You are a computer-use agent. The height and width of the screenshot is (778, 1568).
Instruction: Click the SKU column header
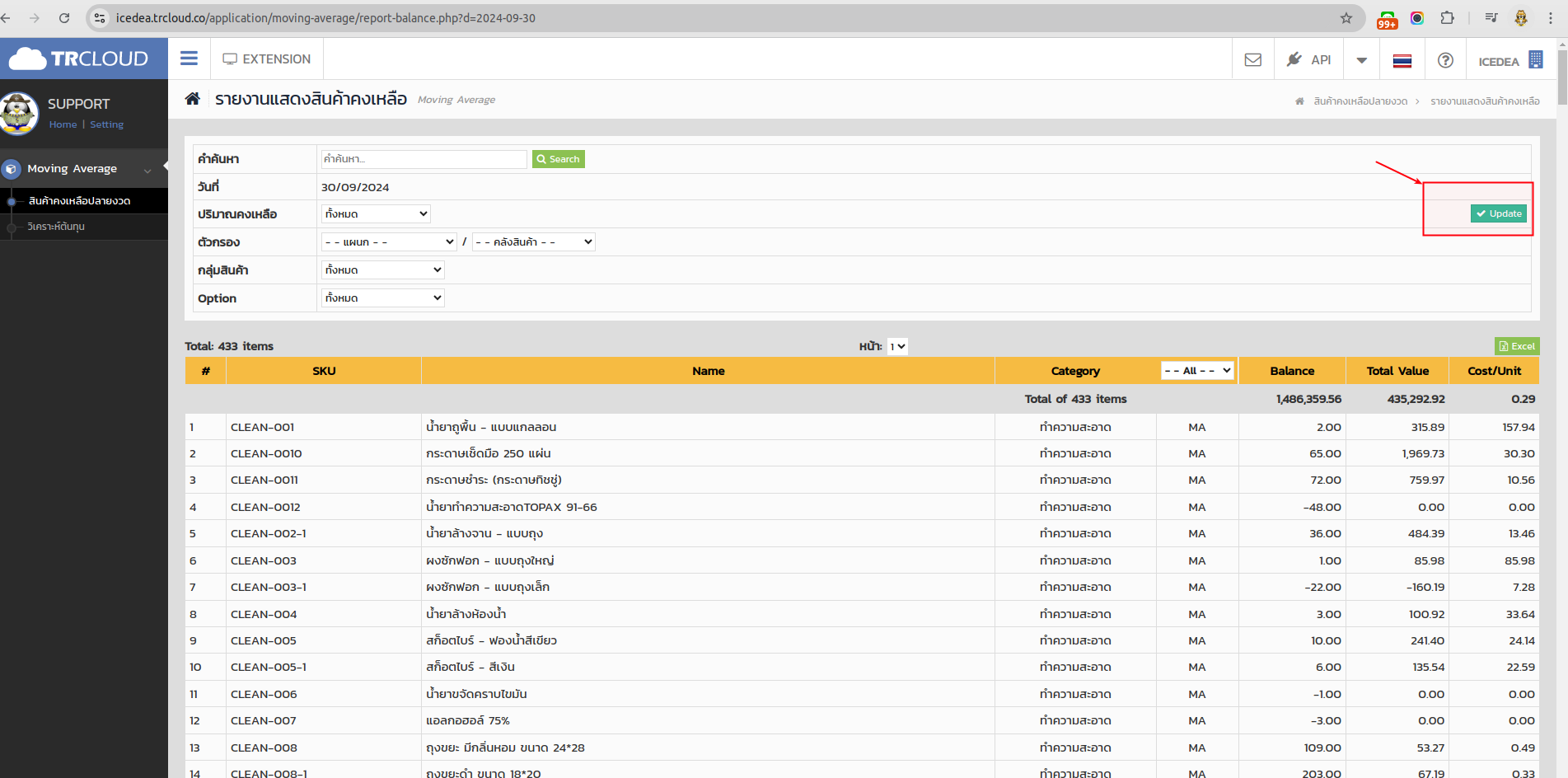coord(324,371)
